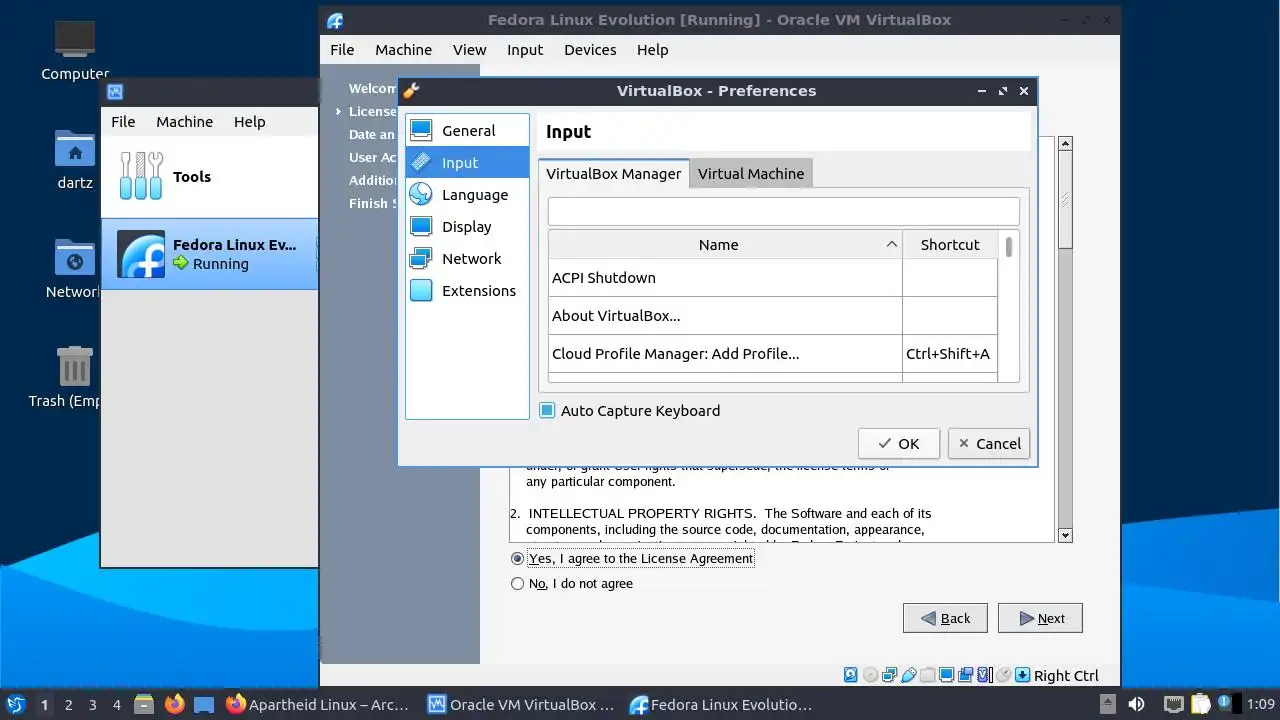Switch to Oracle VM VirtualBox taskbar entry
1280x720 pixels.
click(521, 704)
